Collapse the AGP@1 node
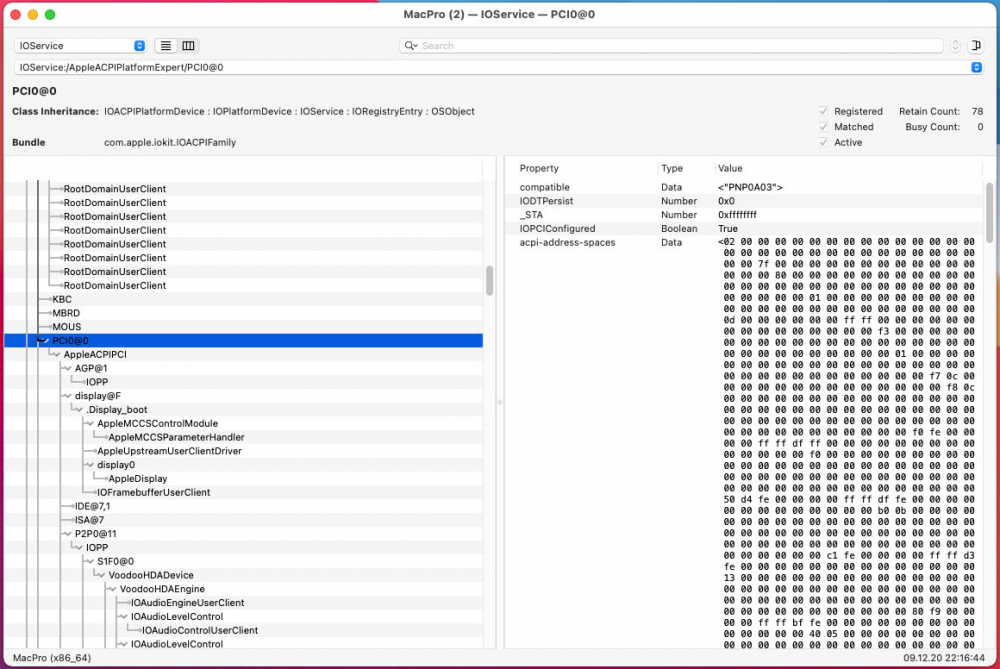Image resolution: width=1000 pixels, height=669 pixels. pyautogui.click(x=68, y=369)
